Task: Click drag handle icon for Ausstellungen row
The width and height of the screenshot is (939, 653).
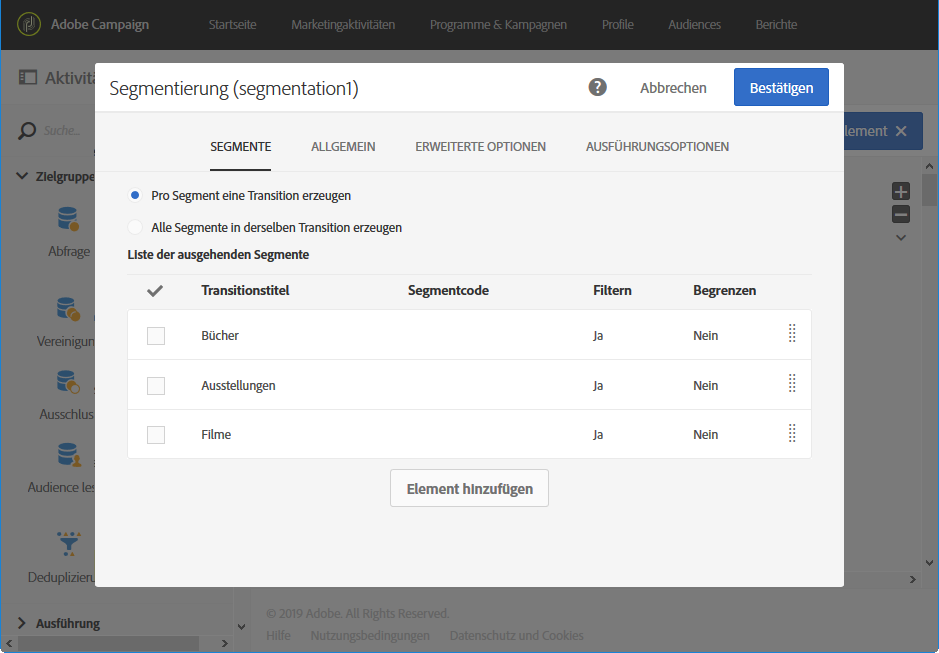Action: [x=792, y=384]
